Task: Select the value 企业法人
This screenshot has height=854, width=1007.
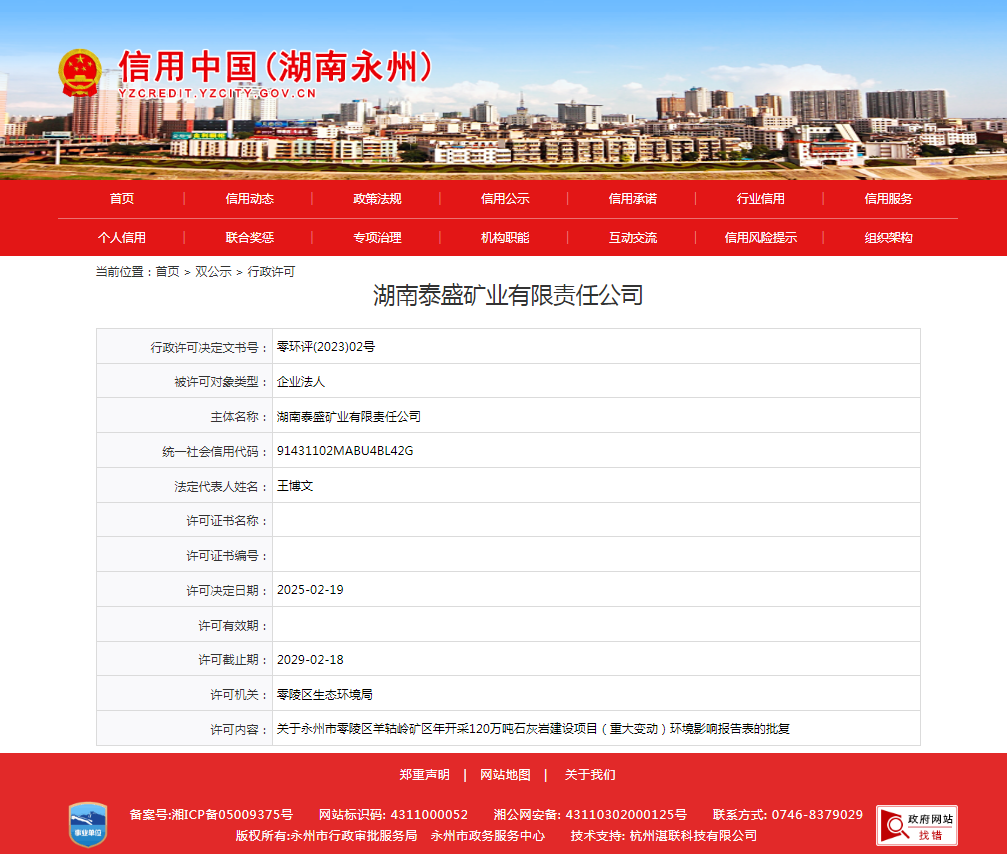Action: 301,381
